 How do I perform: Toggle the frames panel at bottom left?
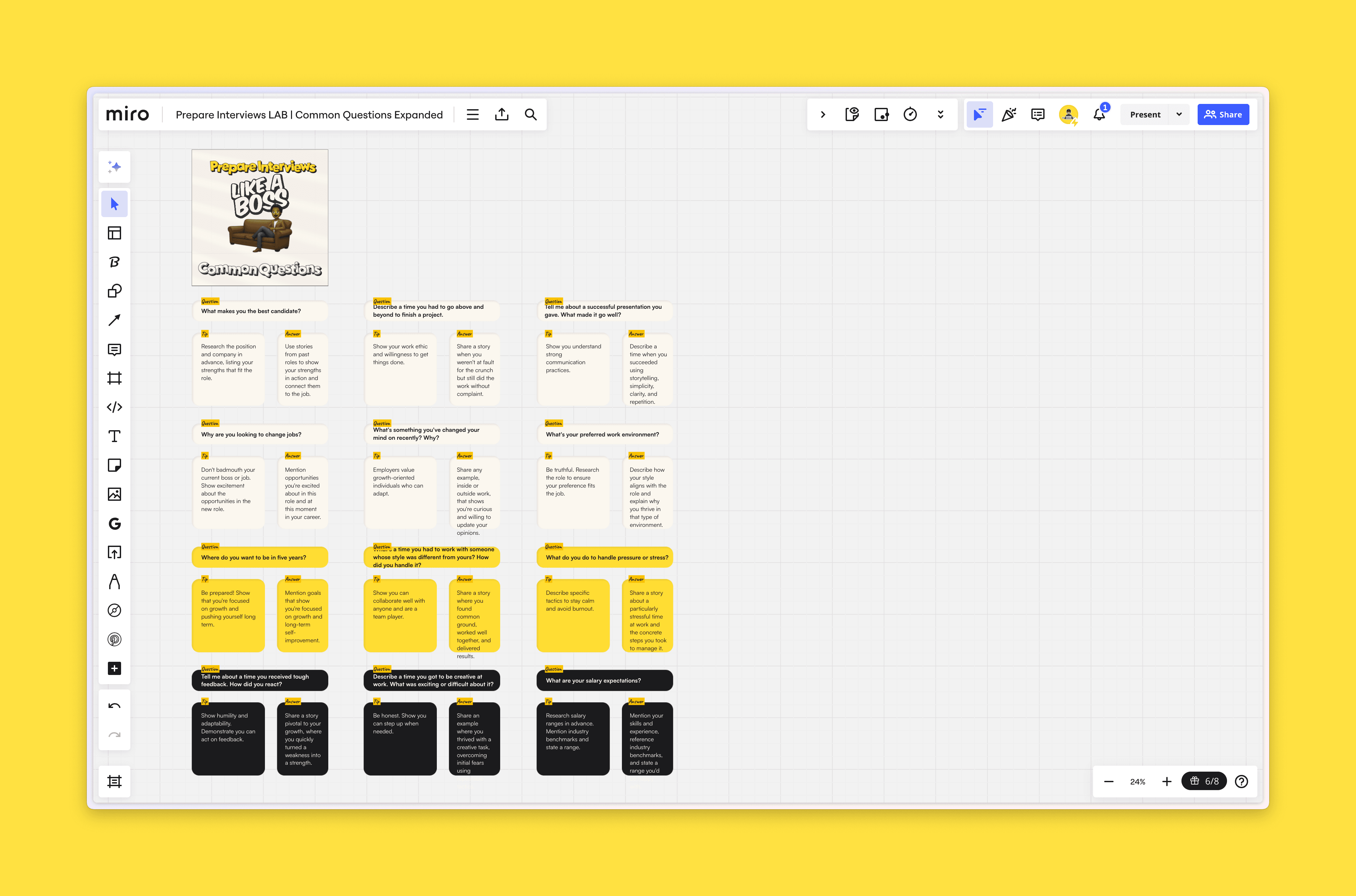click(114, 781)
